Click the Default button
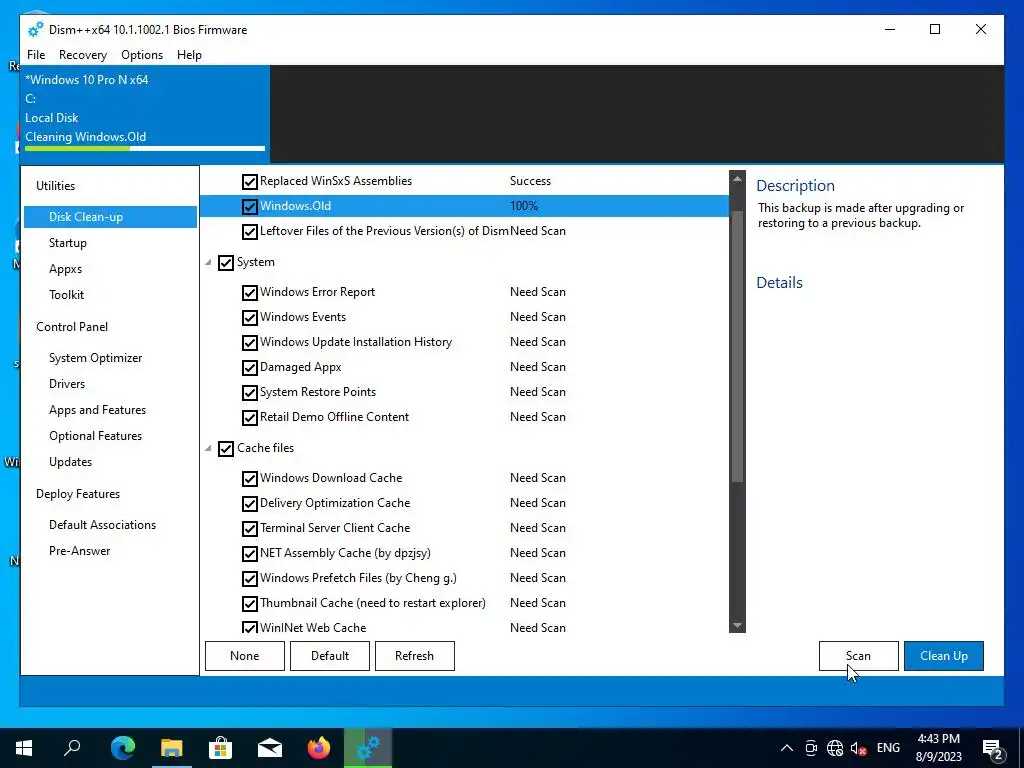Viewport: 1024px width, 768px height. [x=330, y=656]
